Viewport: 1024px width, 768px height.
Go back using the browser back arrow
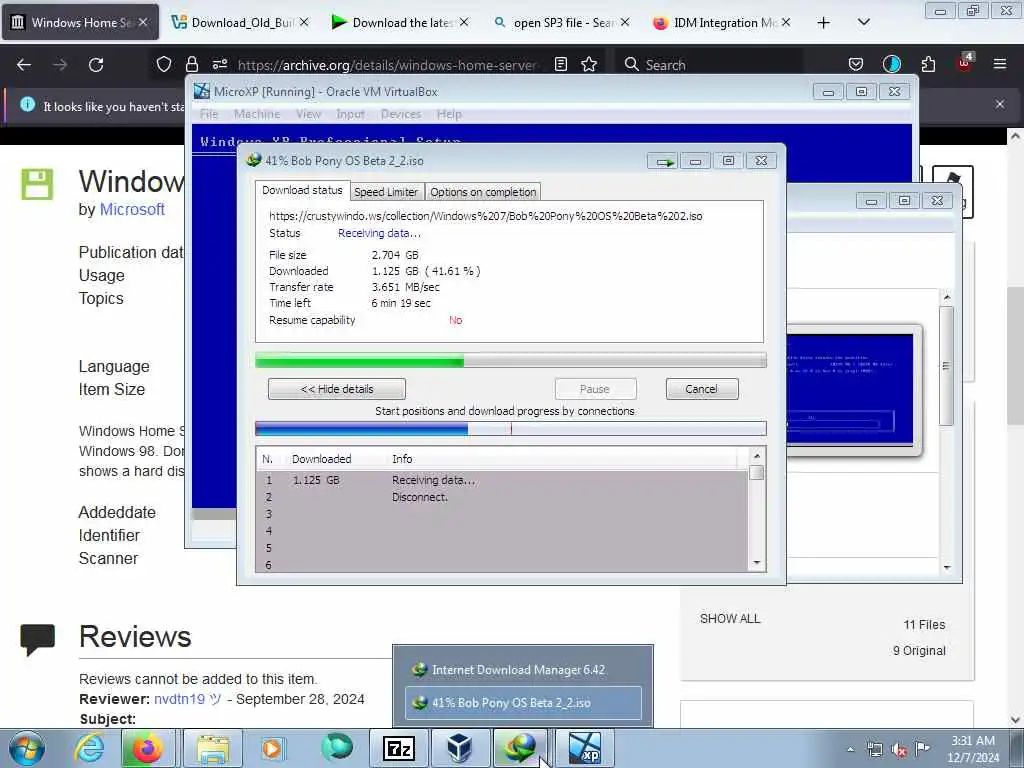point(24,65)
